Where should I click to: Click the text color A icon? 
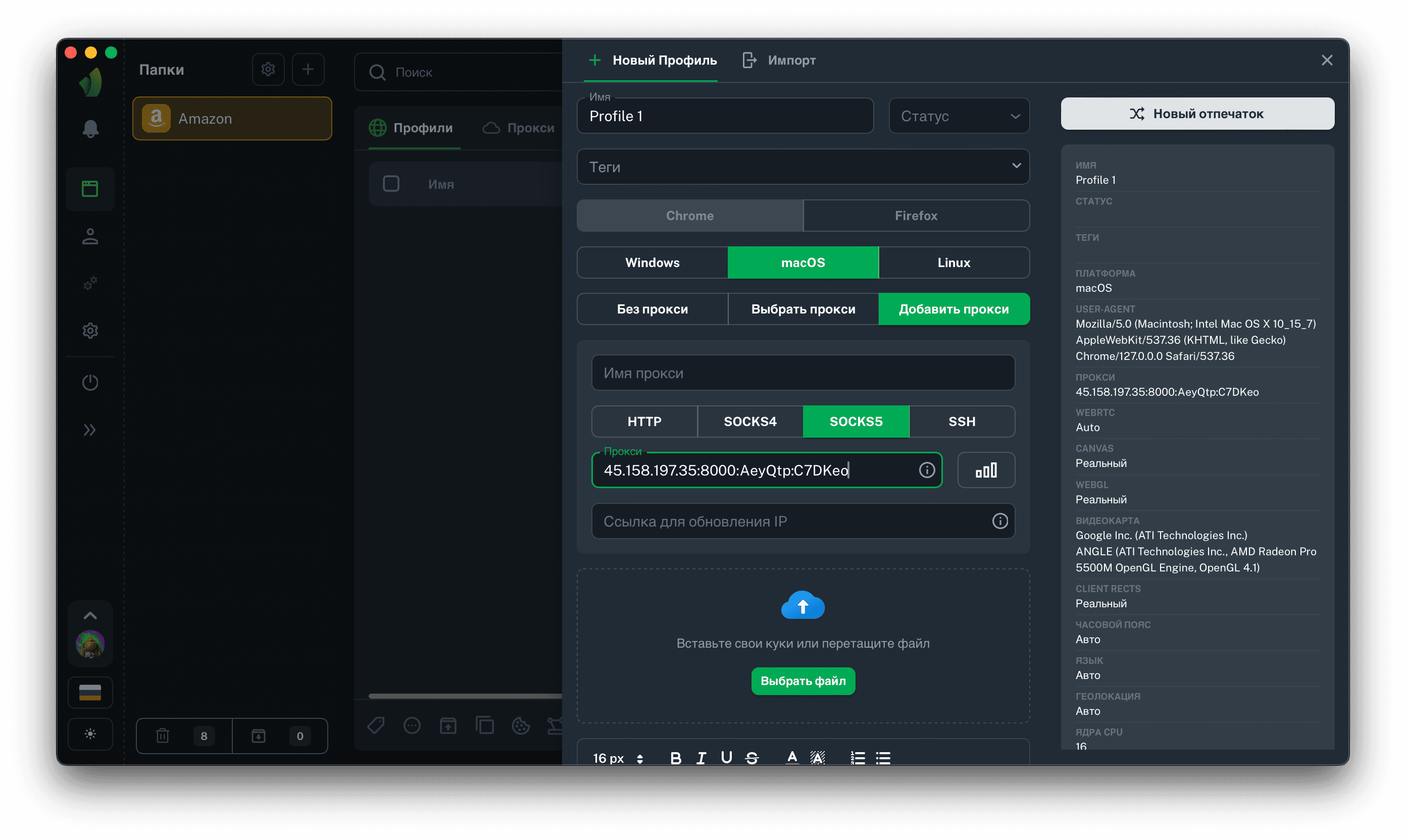pos(791,758)
